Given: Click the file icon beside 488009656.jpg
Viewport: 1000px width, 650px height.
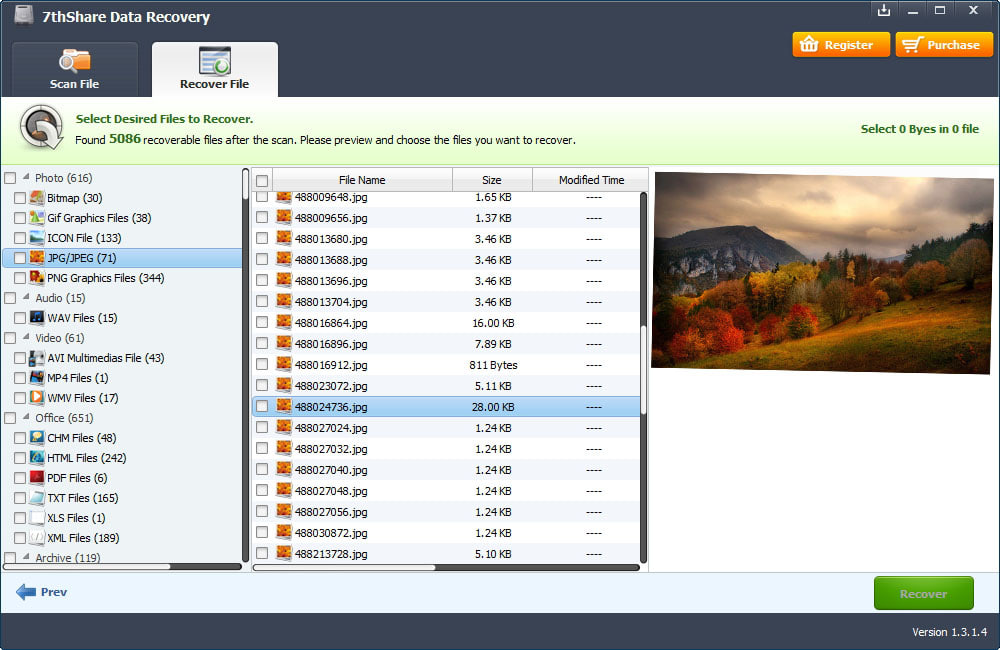Looking at the screenshot, I should tap(284, 217).
